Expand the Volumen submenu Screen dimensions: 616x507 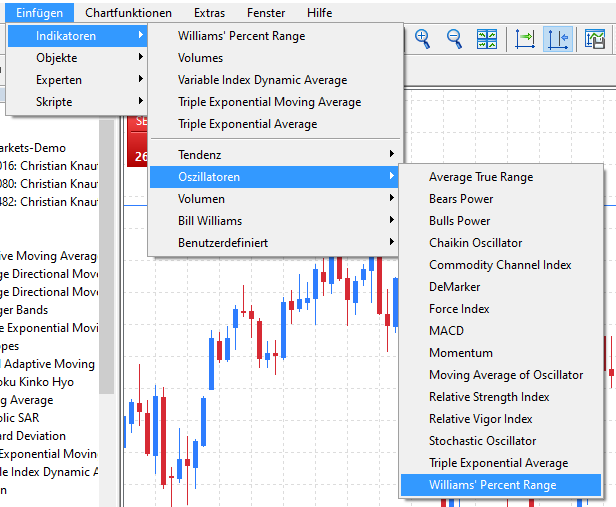point(274,199)
